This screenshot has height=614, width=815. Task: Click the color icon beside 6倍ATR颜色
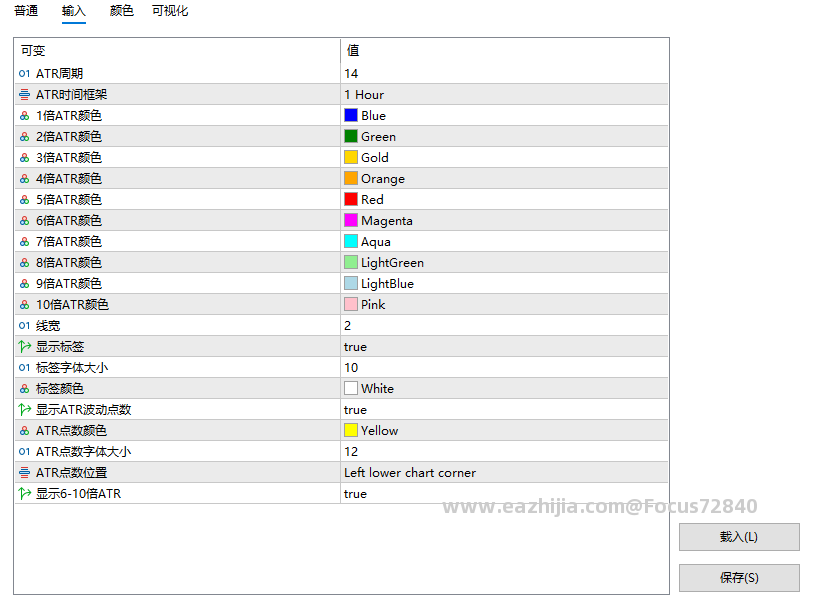point(24,221)
